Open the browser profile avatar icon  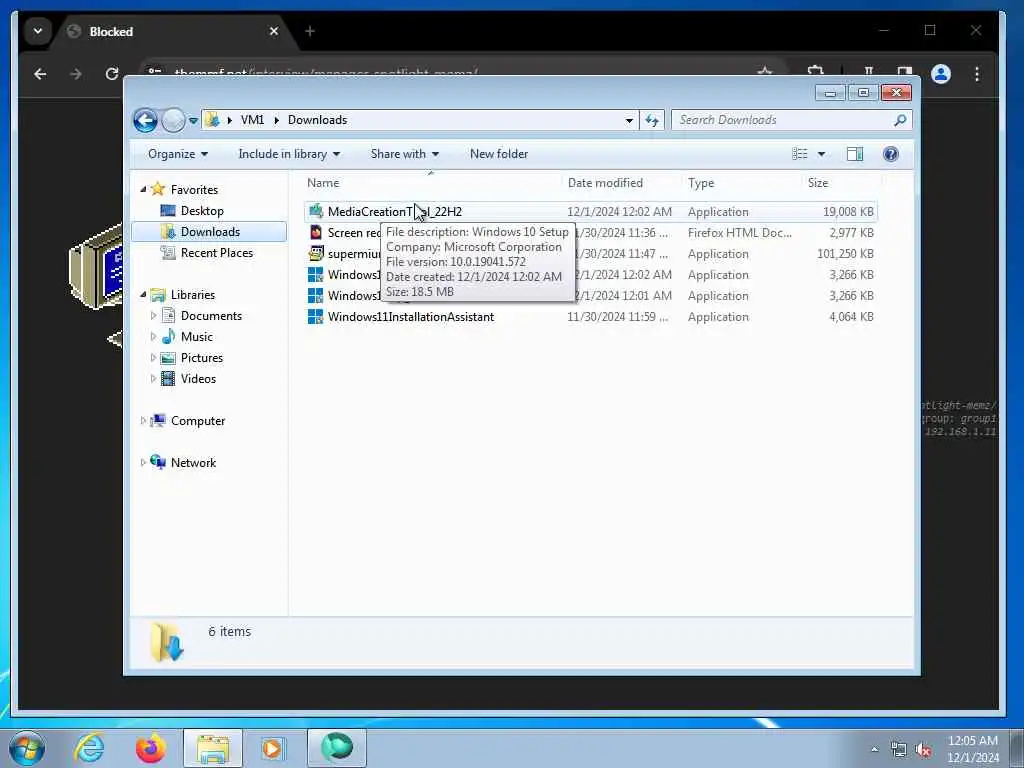click(x=941, y=74)
